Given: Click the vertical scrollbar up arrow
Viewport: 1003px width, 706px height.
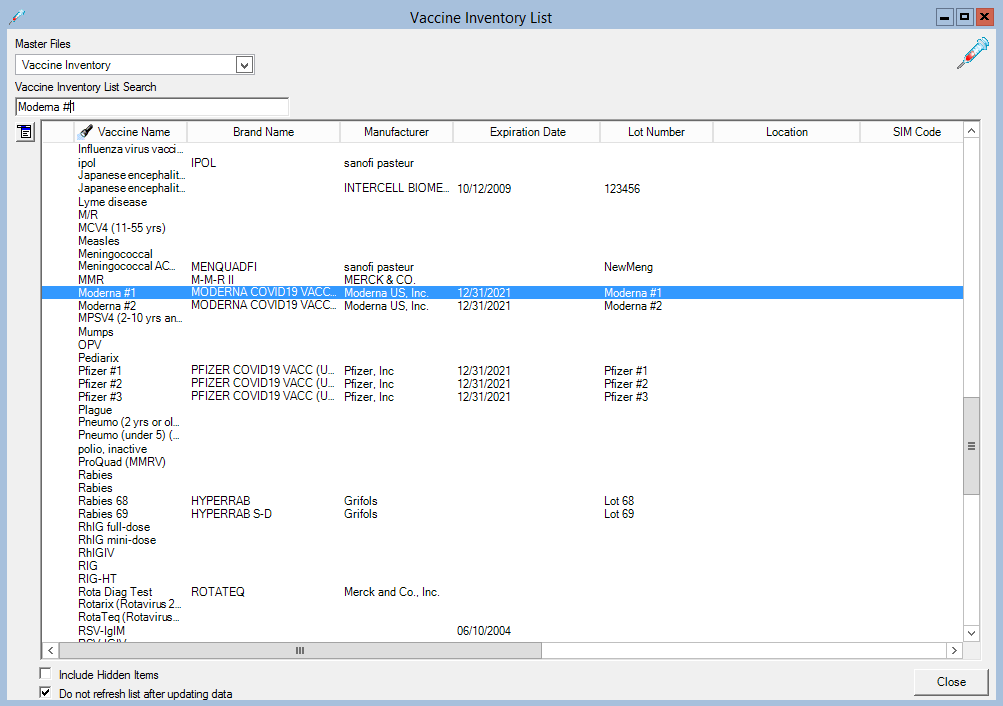Looking at the screenshot, I should tap(971, 131).
